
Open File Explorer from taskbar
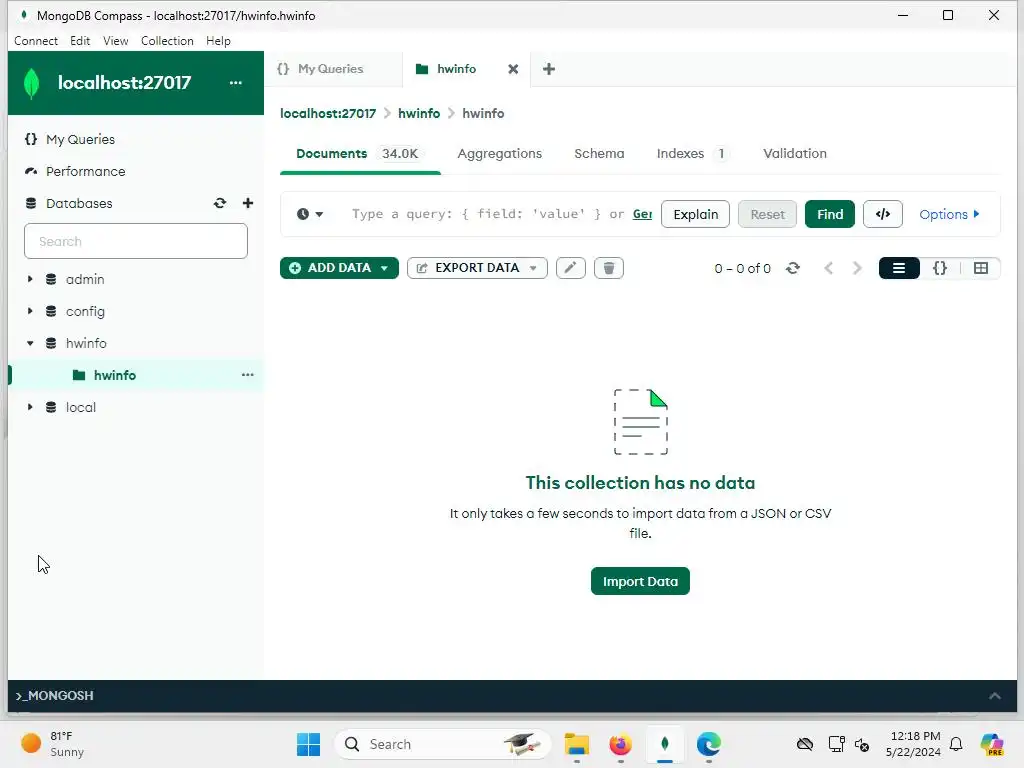(x=577, y=744)
